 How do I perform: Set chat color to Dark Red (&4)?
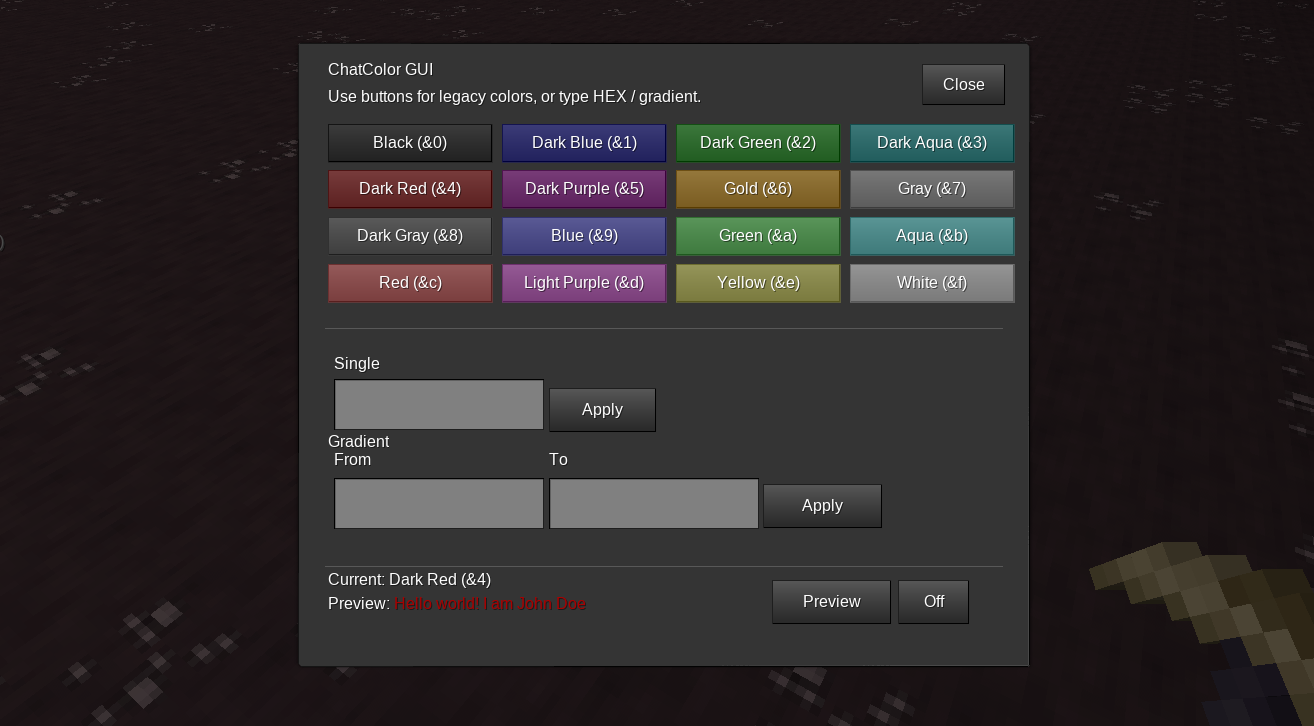click(410, 189)
